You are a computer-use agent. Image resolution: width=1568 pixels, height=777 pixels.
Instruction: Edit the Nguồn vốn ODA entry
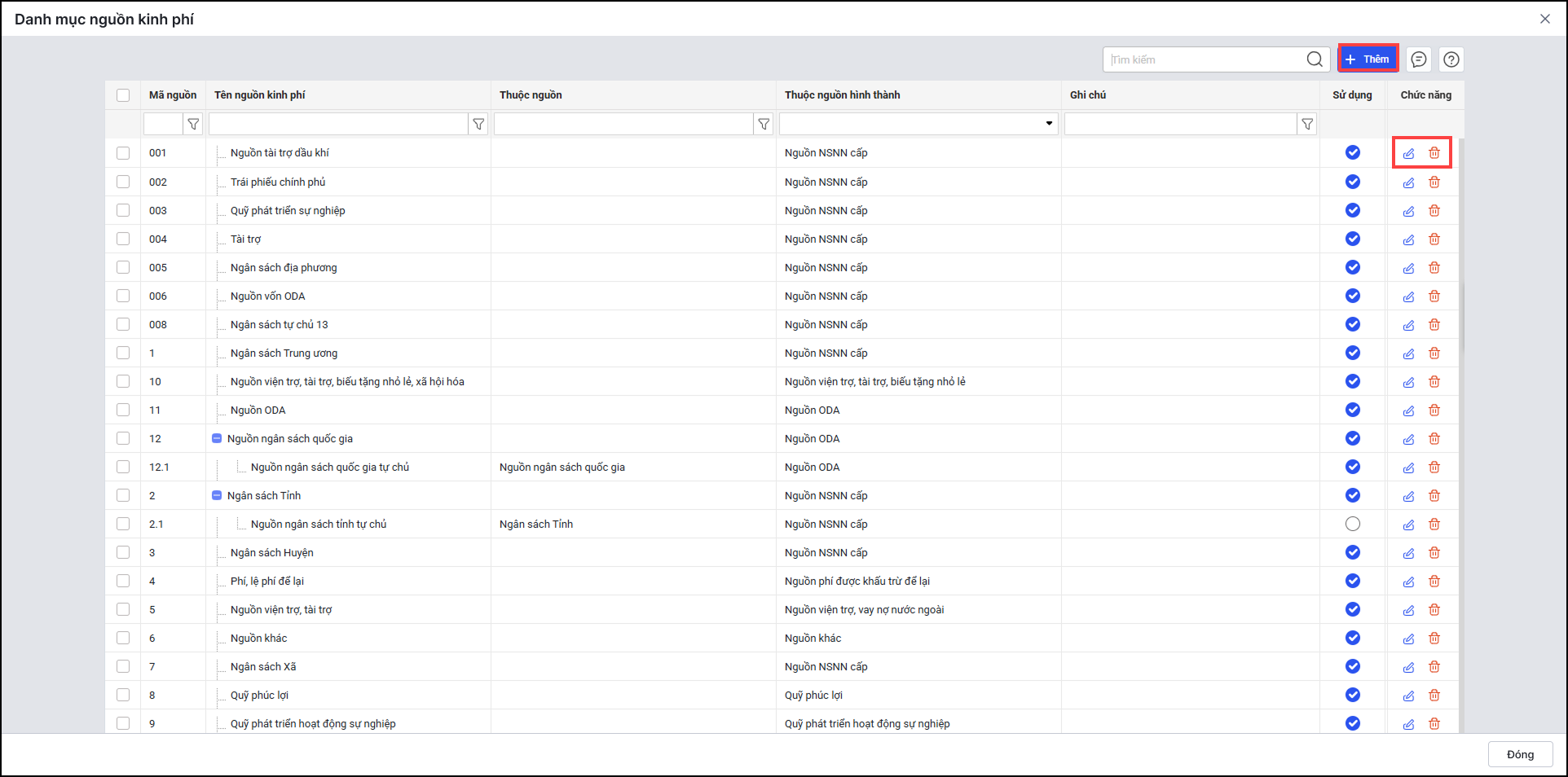pos(1408,296)
